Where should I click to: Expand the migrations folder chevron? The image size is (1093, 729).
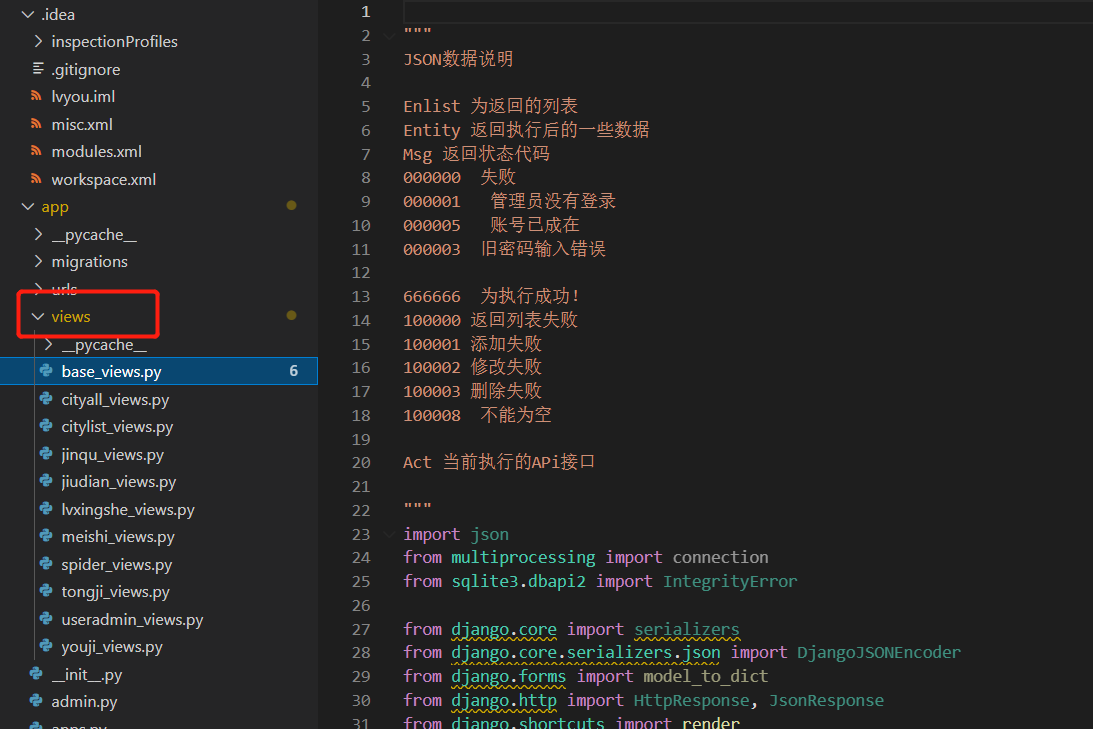click(x=38, y=261)
